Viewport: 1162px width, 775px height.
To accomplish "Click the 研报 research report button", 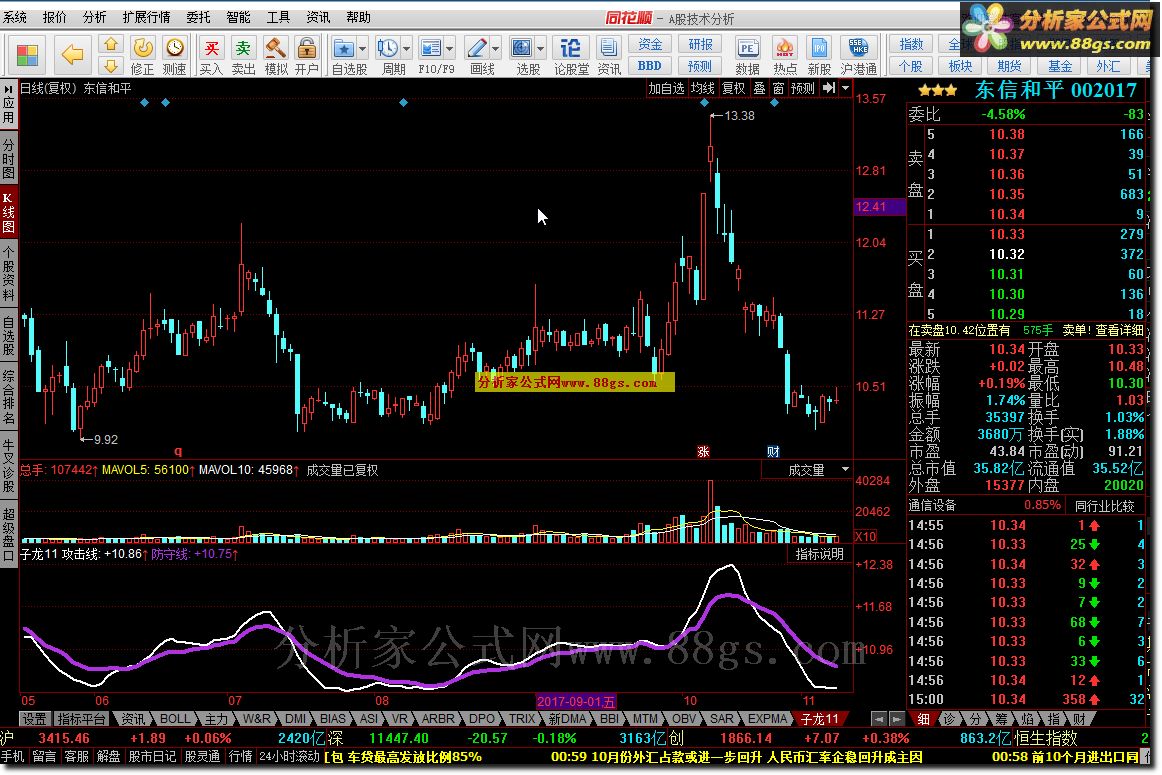I will pyautogui.click(x=700, y=44).
